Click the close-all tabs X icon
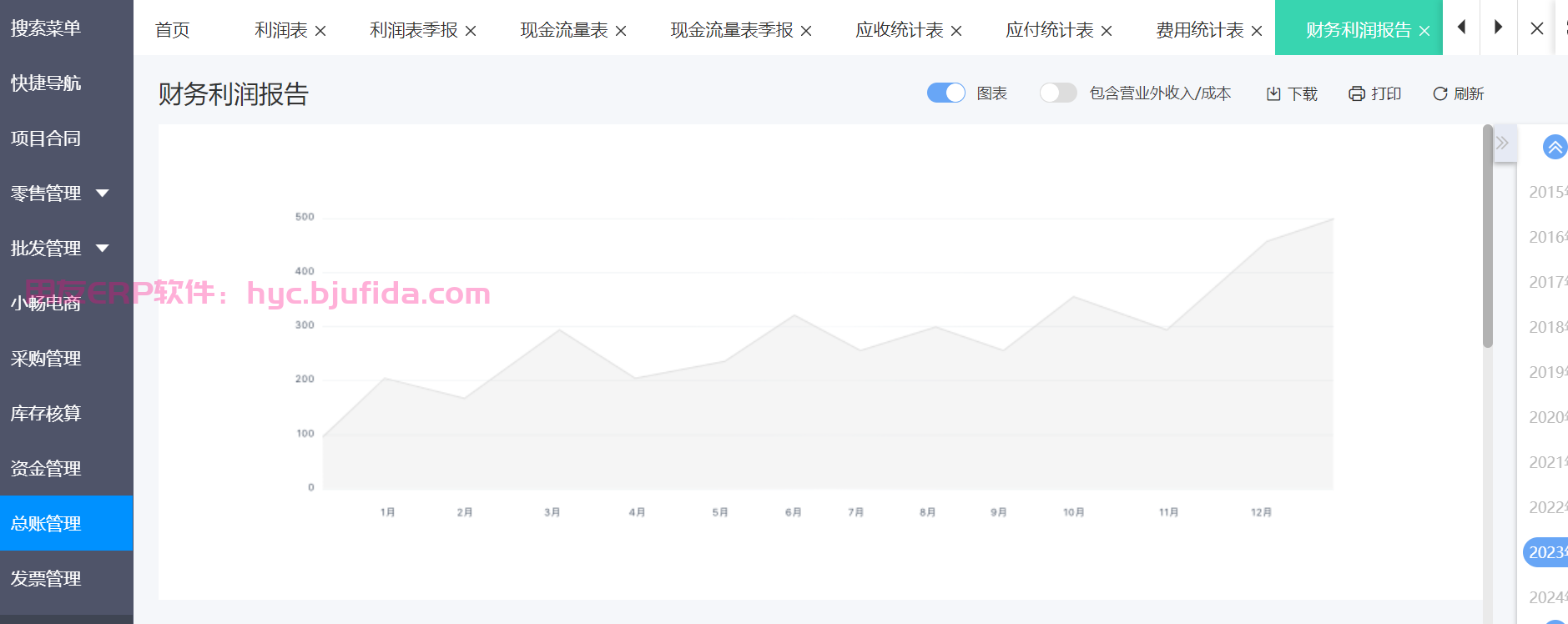The width and height of the screenshot is (1568, 624). 1537,28
